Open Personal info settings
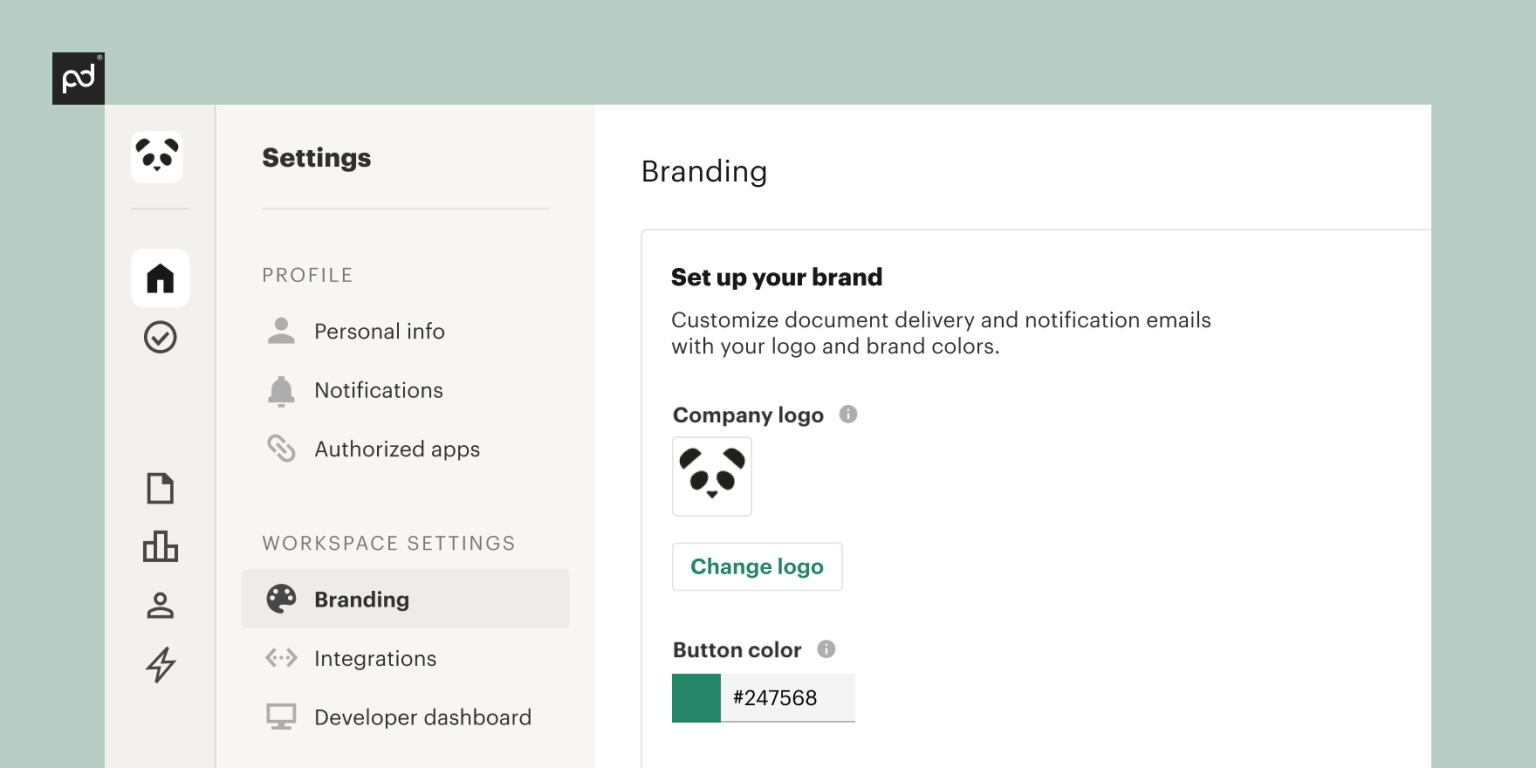Viewport: 1536px width, 768px height. pyautogui.click(x=381, y=331)
